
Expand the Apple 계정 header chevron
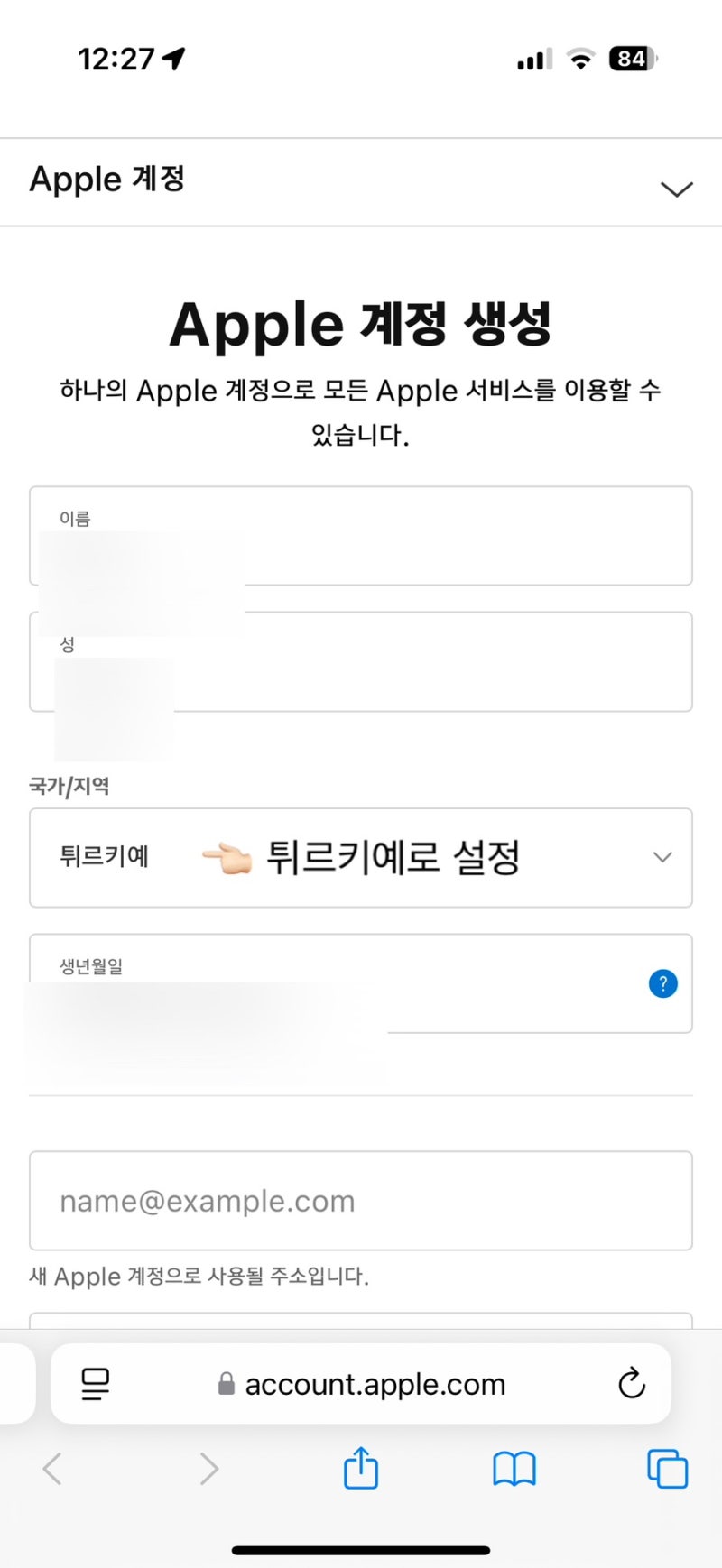point(676,189)
